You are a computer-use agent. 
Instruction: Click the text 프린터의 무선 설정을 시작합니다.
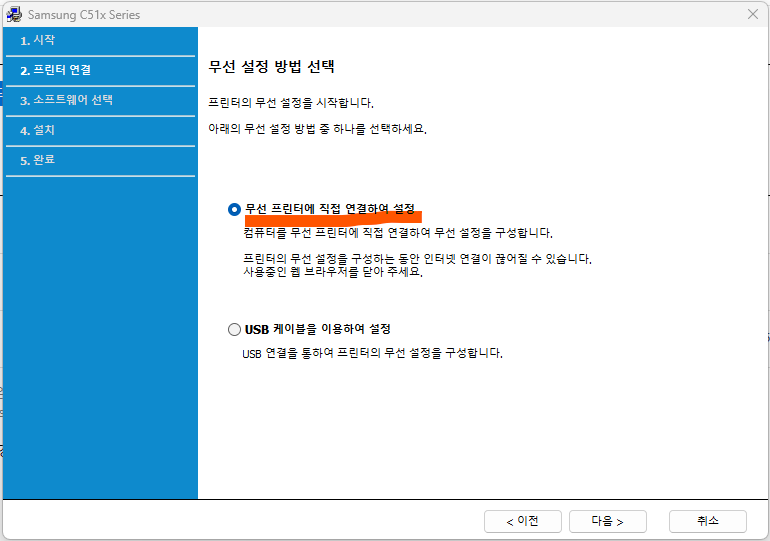[291, 103]
